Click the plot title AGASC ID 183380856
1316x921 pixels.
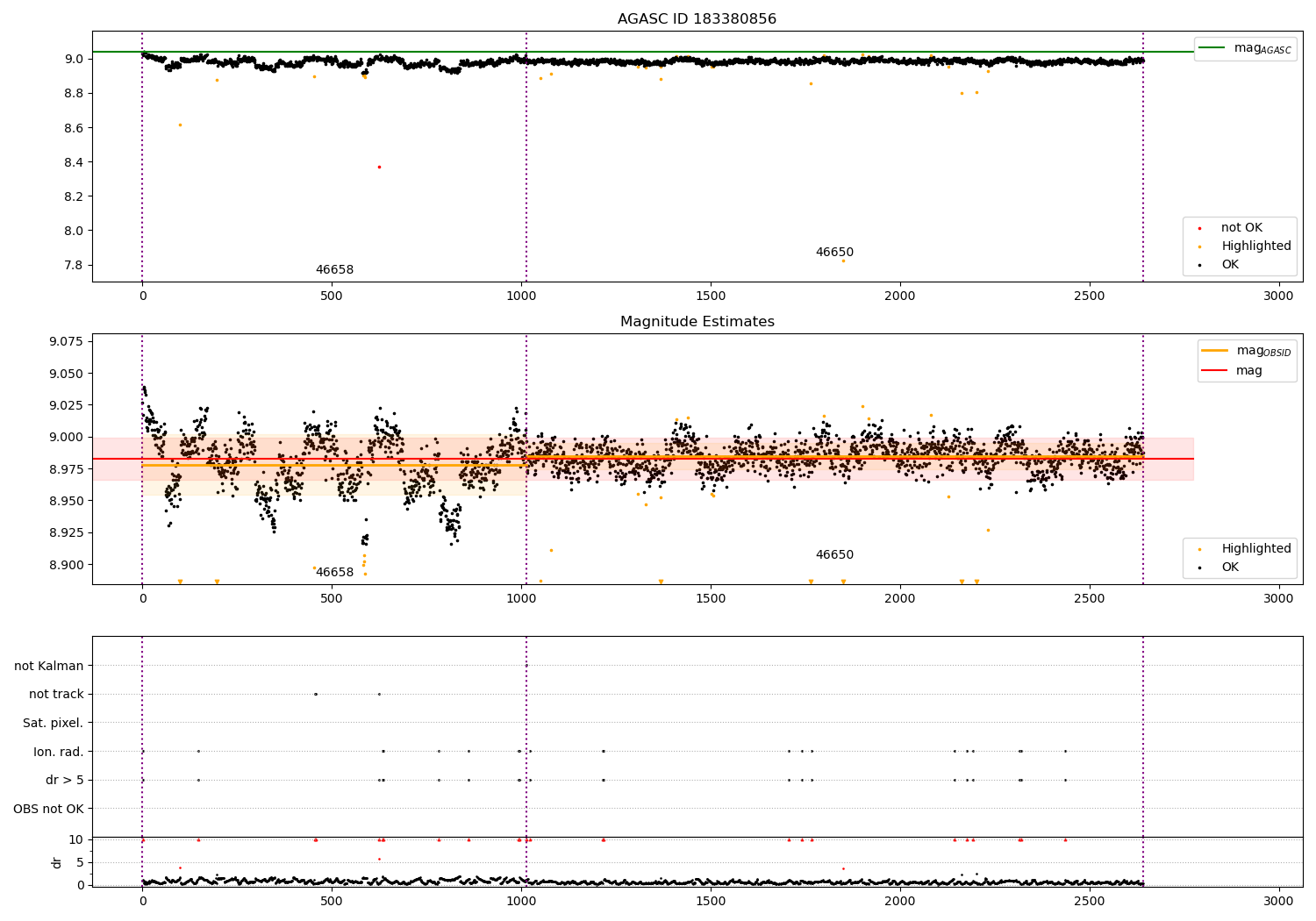[x=697, y=18]
